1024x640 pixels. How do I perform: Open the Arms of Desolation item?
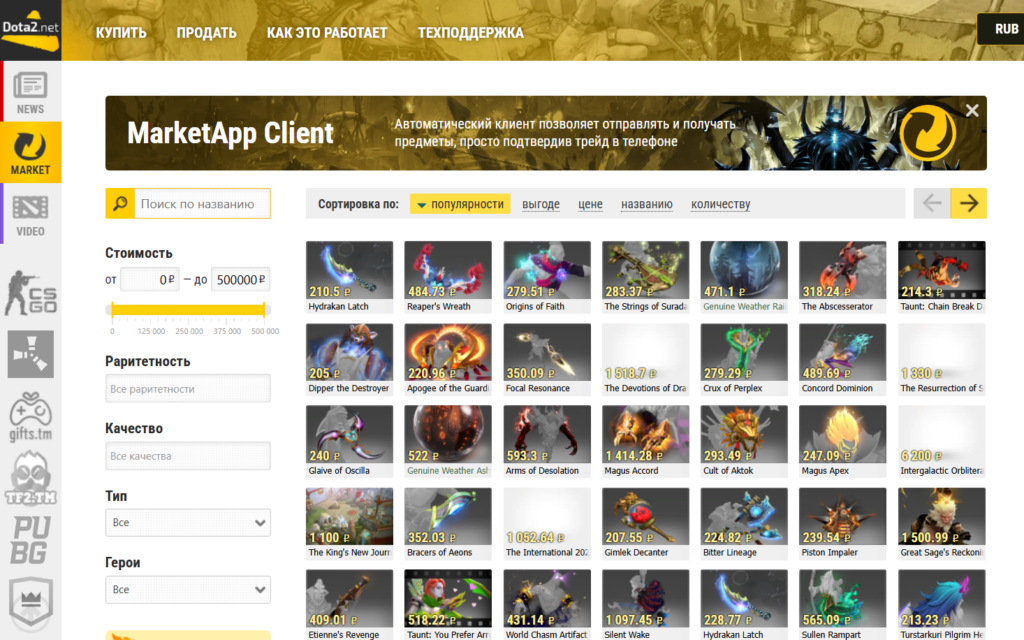tap(547, 441)
